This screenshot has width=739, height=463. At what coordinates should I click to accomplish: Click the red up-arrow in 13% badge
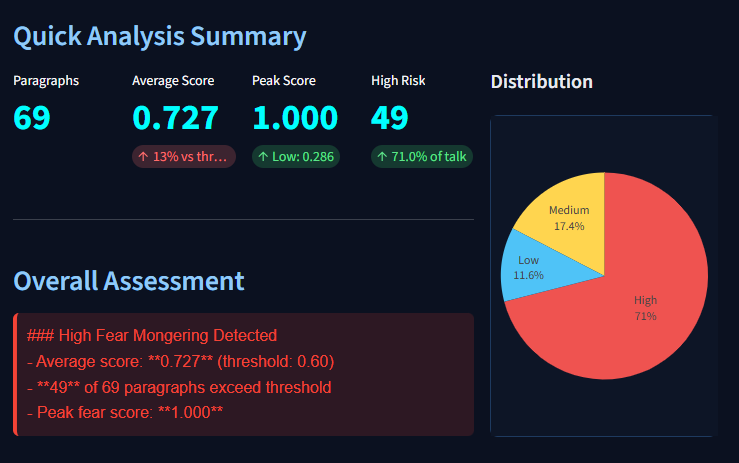[x=144, y=157]
